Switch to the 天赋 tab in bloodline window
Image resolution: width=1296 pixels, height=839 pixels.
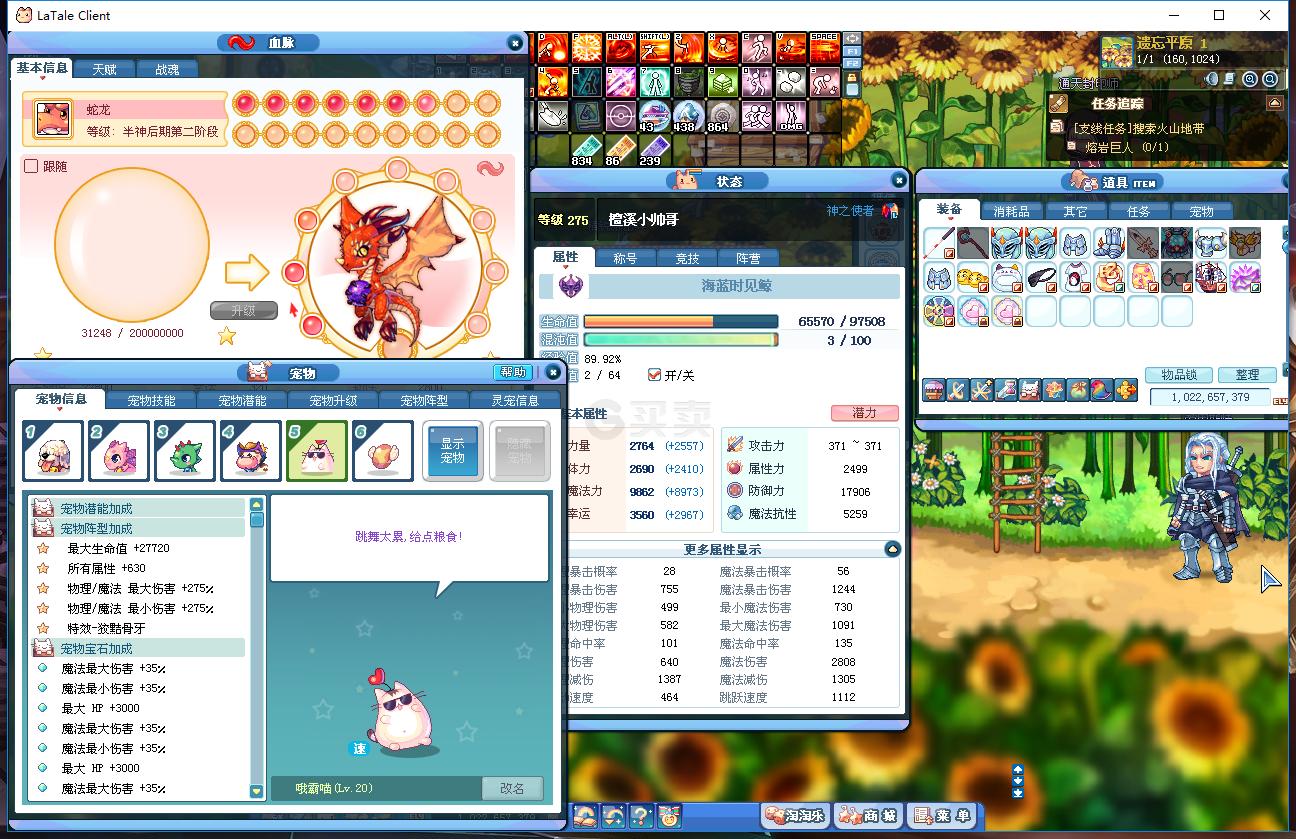104,69
